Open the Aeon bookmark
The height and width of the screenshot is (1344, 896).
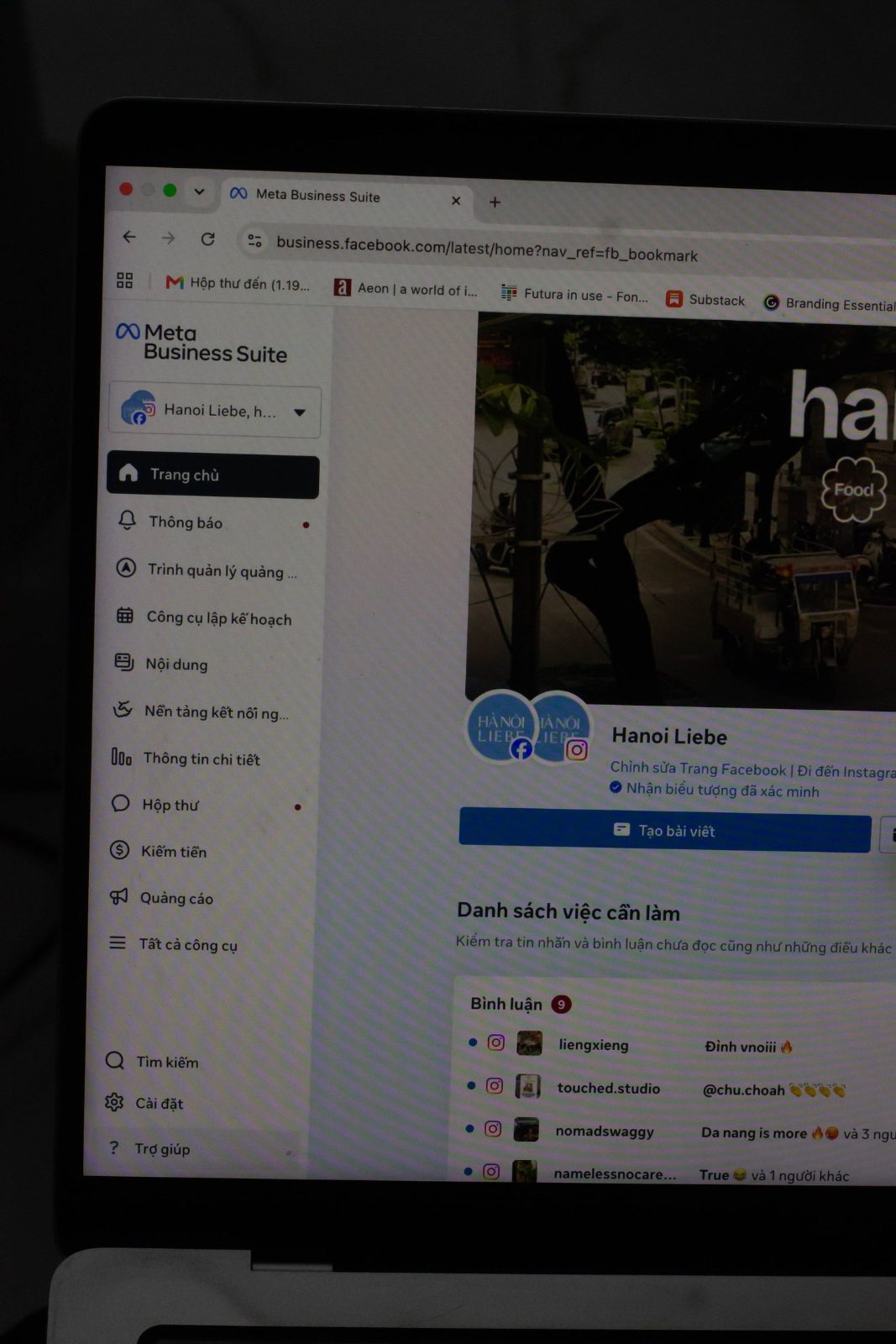click(x=406, y=288)
